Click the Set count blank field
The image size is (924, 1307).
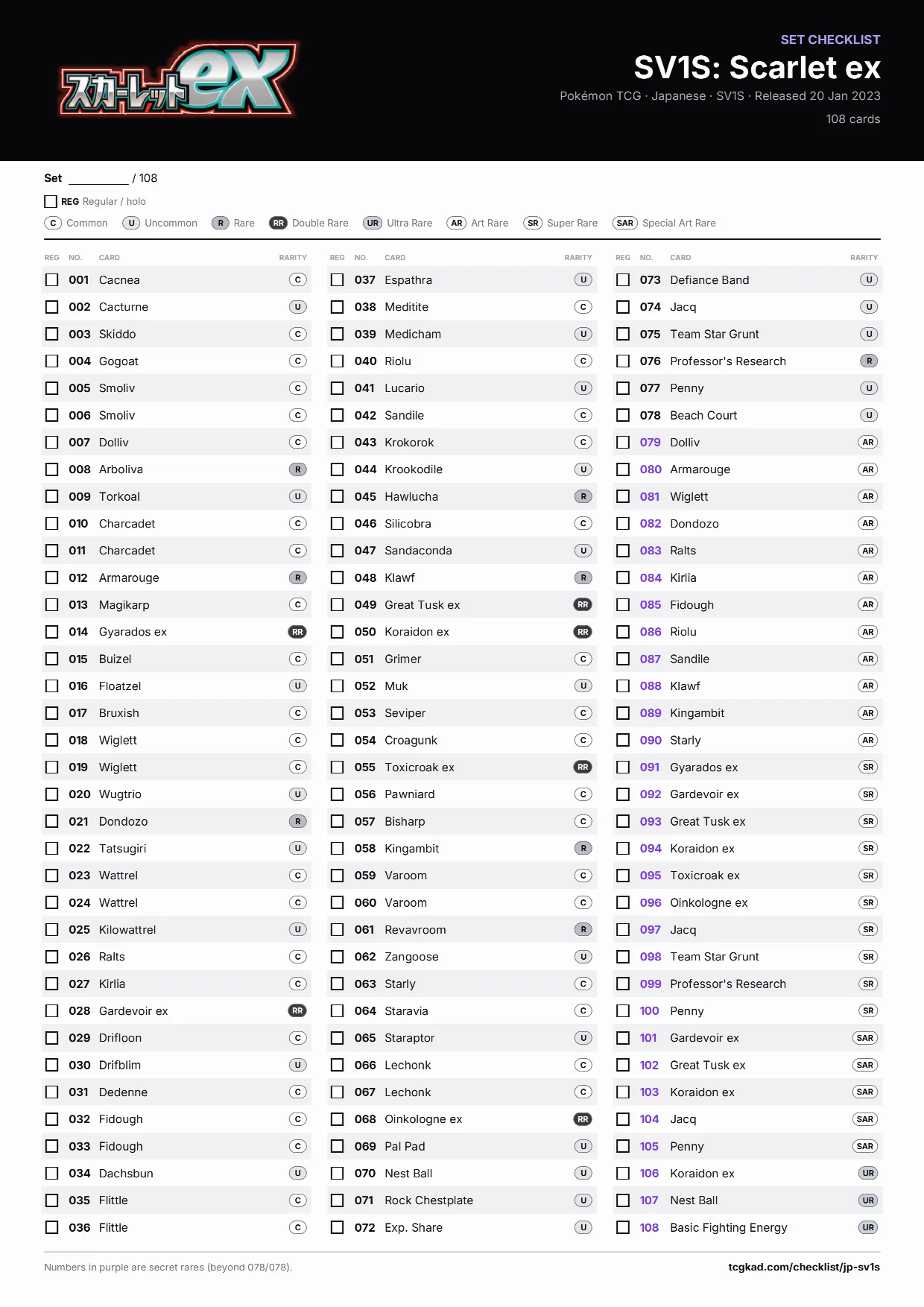click(x=98, y=178)
